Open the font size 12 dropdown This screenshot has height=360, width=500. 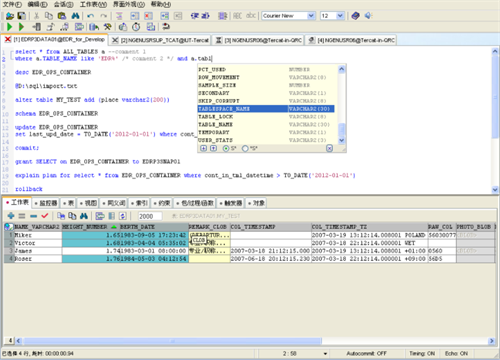point(340,16)
